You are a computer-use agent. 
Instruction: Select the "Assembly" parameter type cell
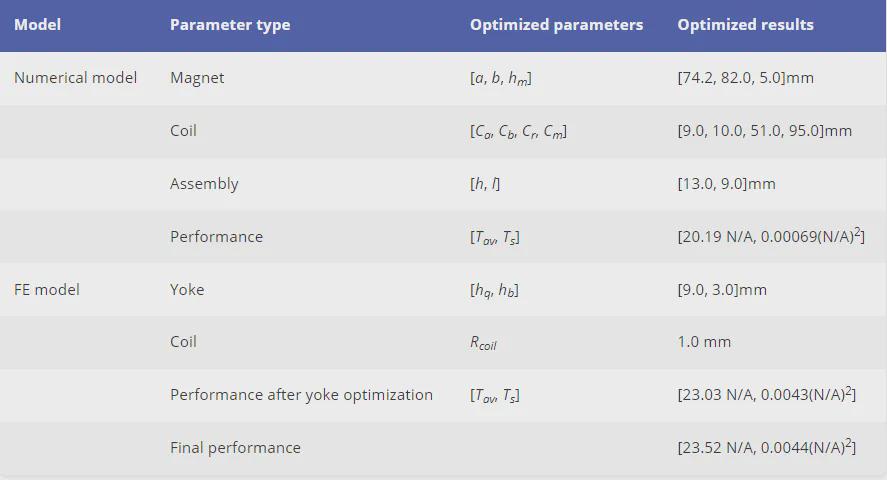204,184
